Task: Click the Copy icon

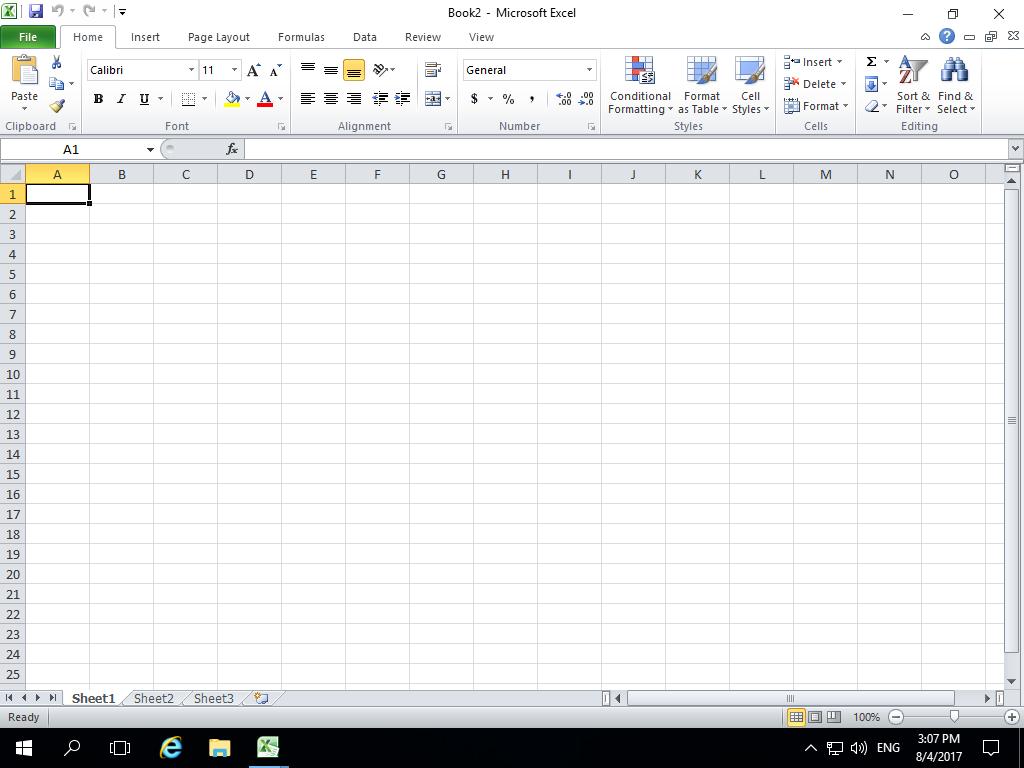Action: click(x=57, y=84)
